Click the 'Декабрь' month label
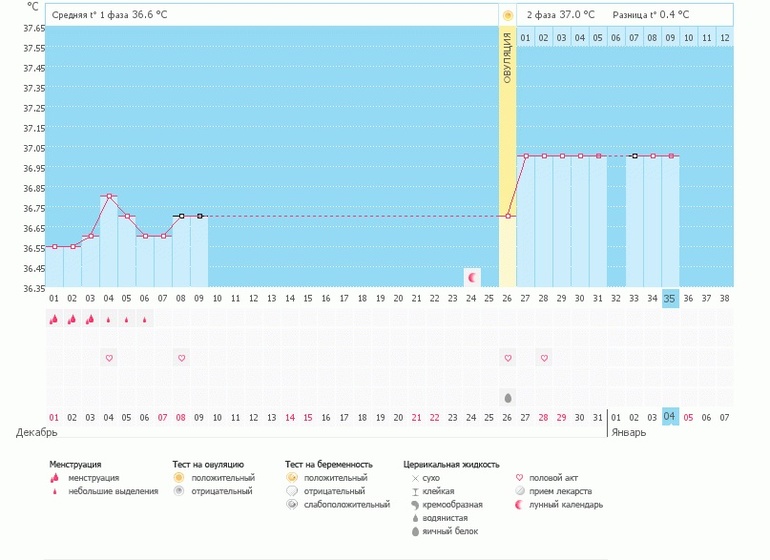Image resolution: width=770 pixels, height=560 pixels. 36,432
